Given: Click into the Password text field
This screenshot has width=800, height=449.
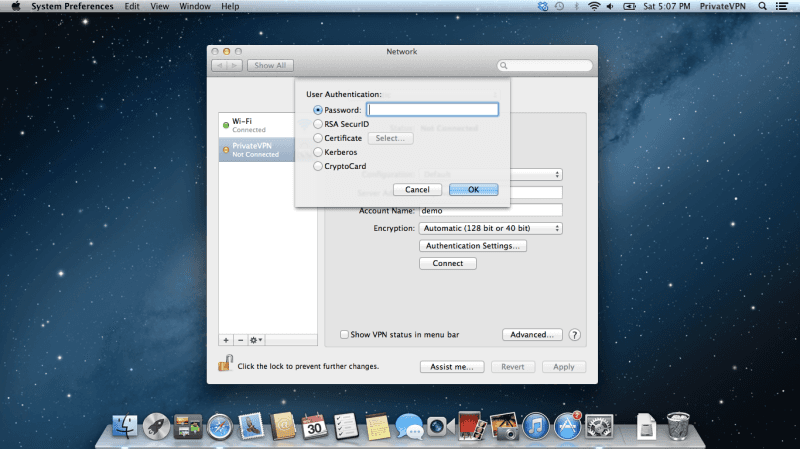Looking at the screenshot, I should coord(432,110).
